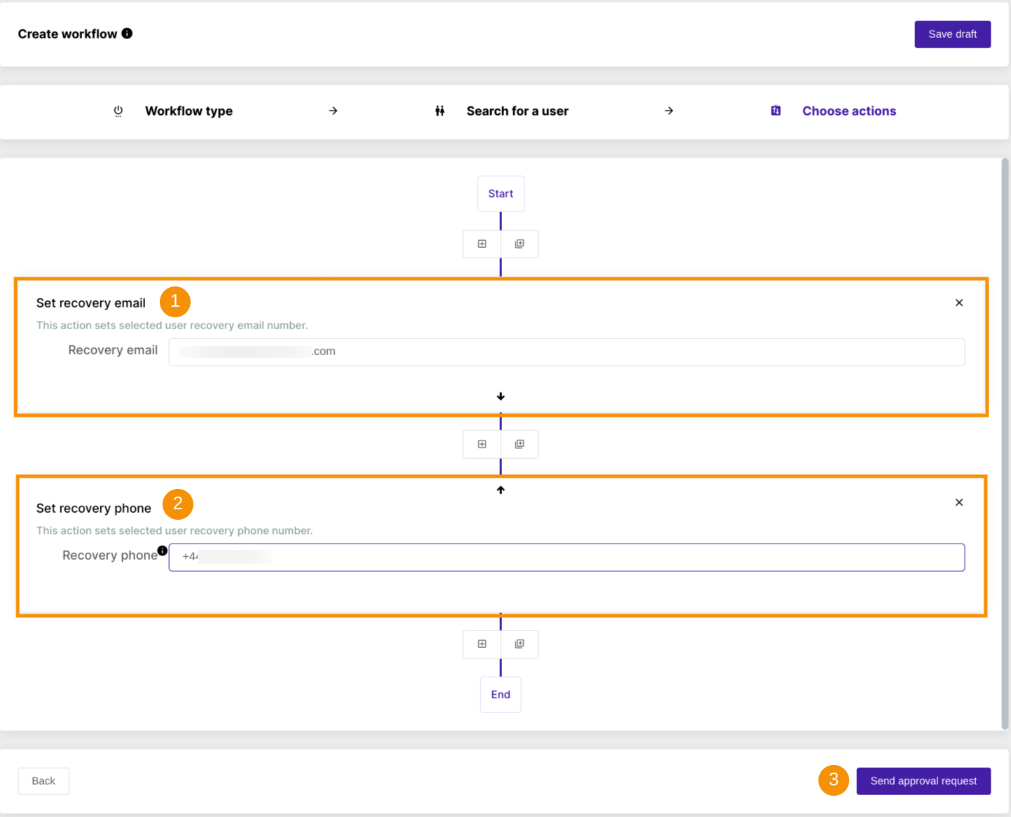The image size is (1011, 817).
Task: Click the duplicate-style add icon below Start
Action: pos(519,244)
